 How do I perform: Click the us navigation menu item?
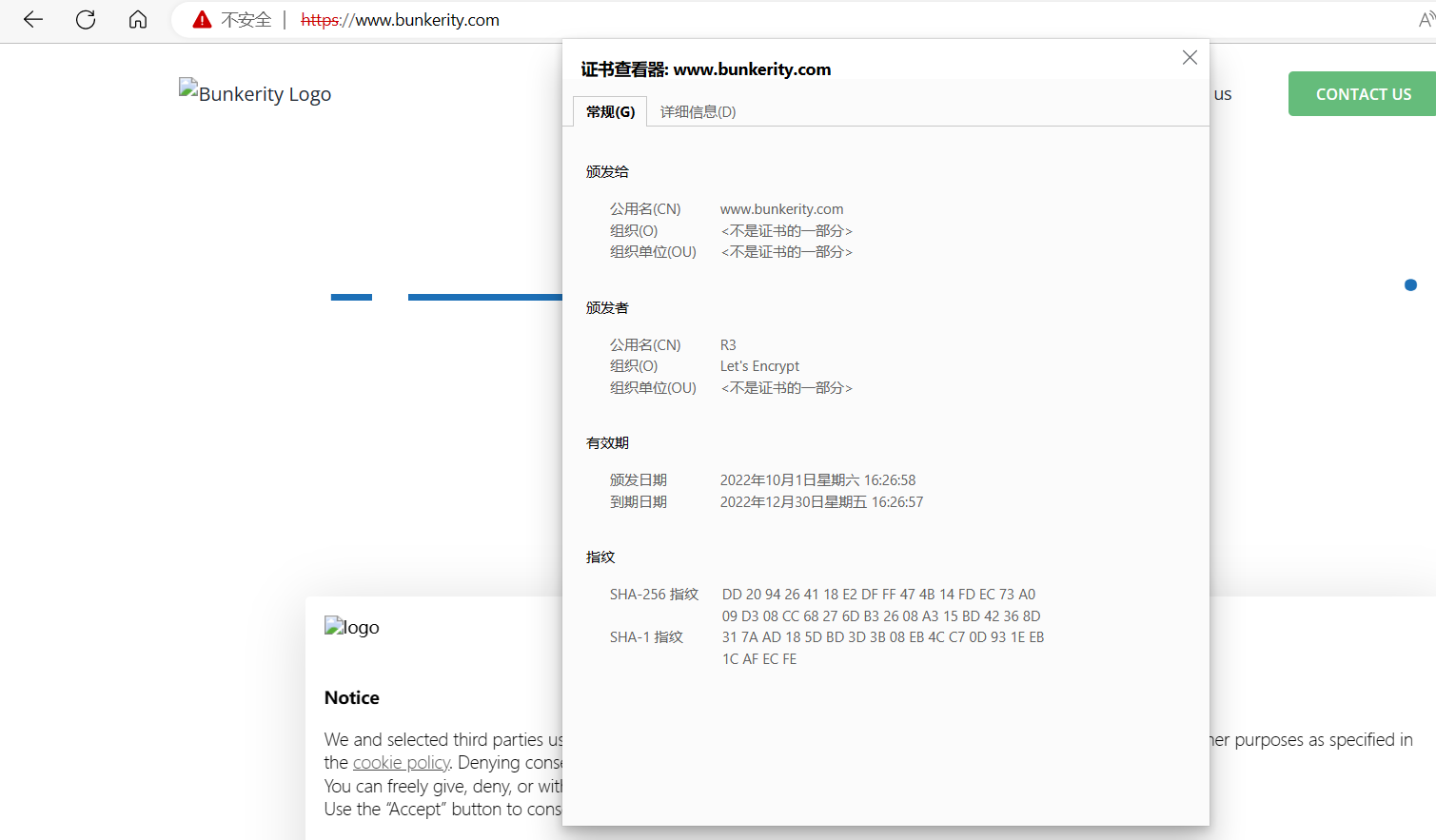click(1223, 93)
